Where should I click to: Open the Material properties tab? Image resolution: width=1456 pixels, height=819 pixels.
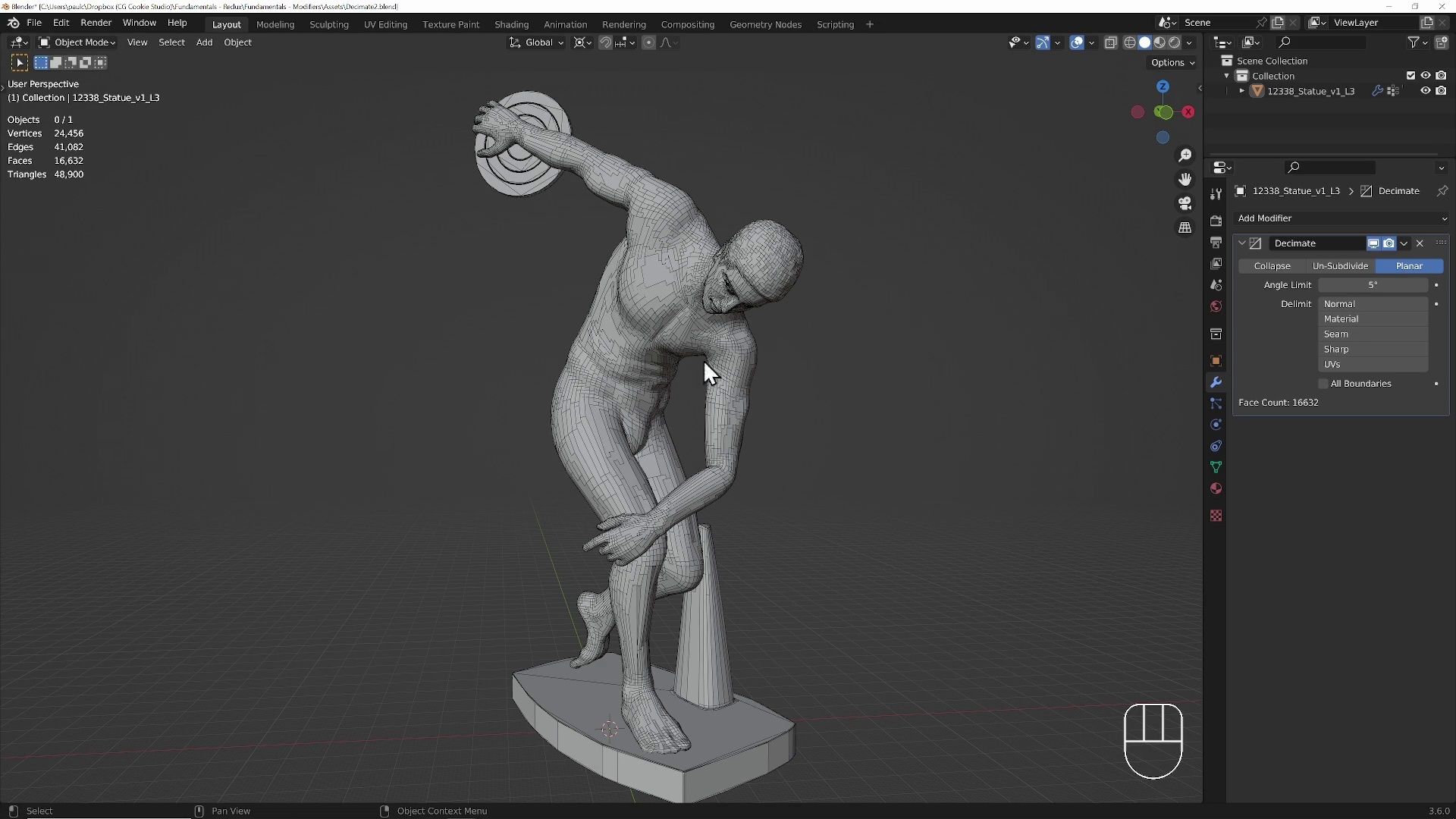[1216, 488]
